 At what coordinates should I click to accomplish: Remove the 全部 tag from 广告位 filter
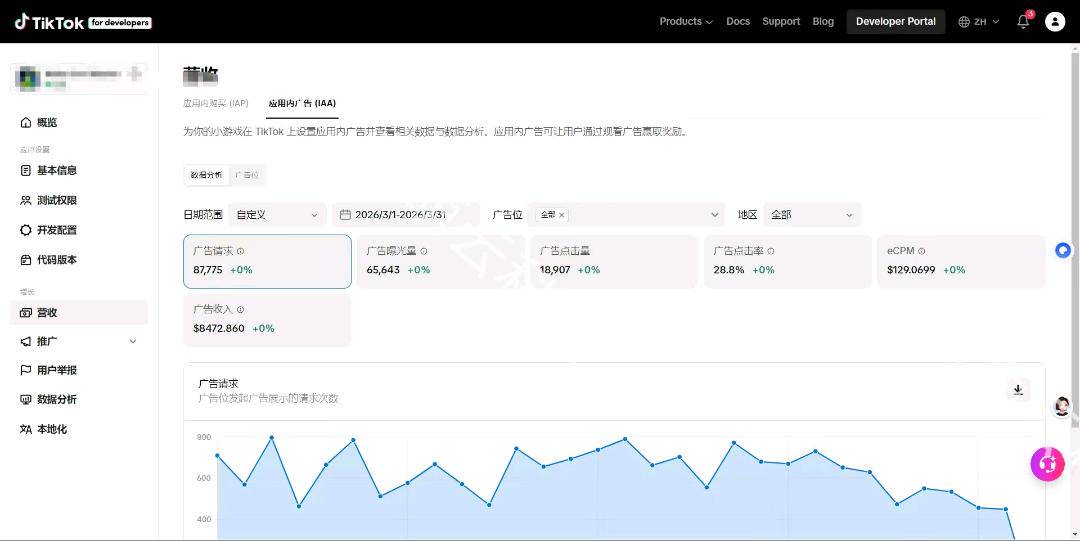click(562, 215)
